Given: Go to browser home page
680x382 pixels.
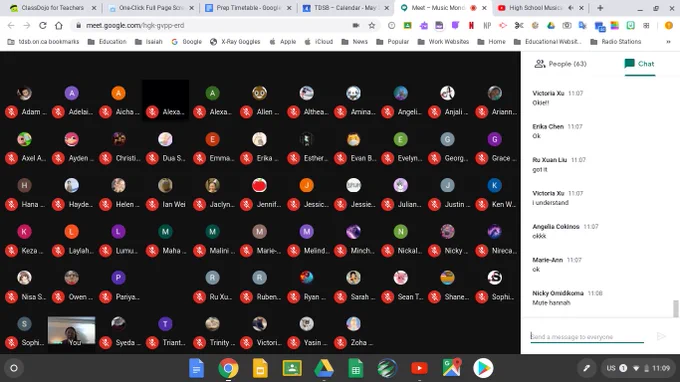Looking at the screenshot, I should pyautogui.click(x=59, y=26).
